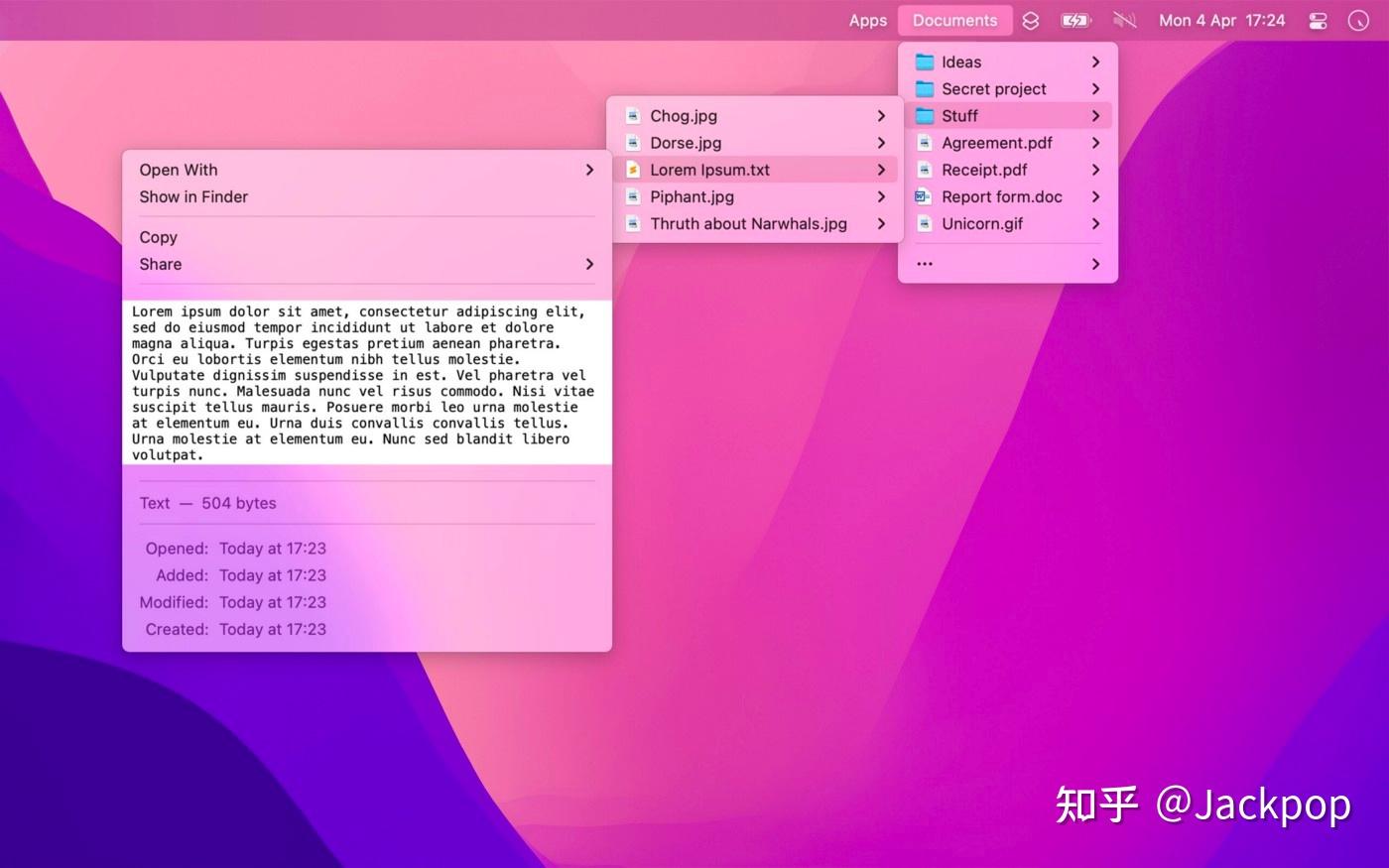Image resolution: width=1389 pixels, height=868 pixels.
Task: Expand the Report form.doc submenu chevron
Action: [x=1095, y=196]
